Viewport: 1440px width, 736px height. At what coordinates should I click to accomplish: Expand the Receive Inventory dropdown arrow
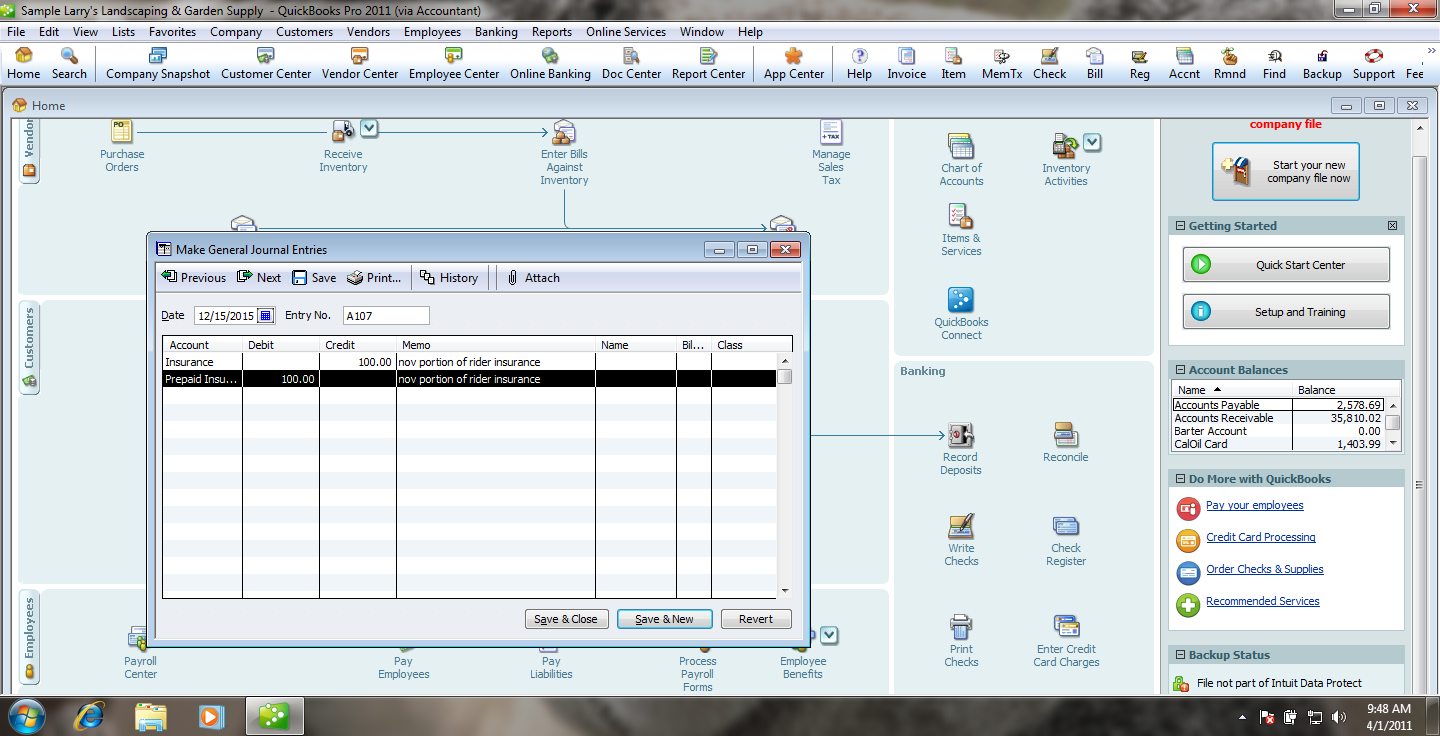(x=369, y=128)
